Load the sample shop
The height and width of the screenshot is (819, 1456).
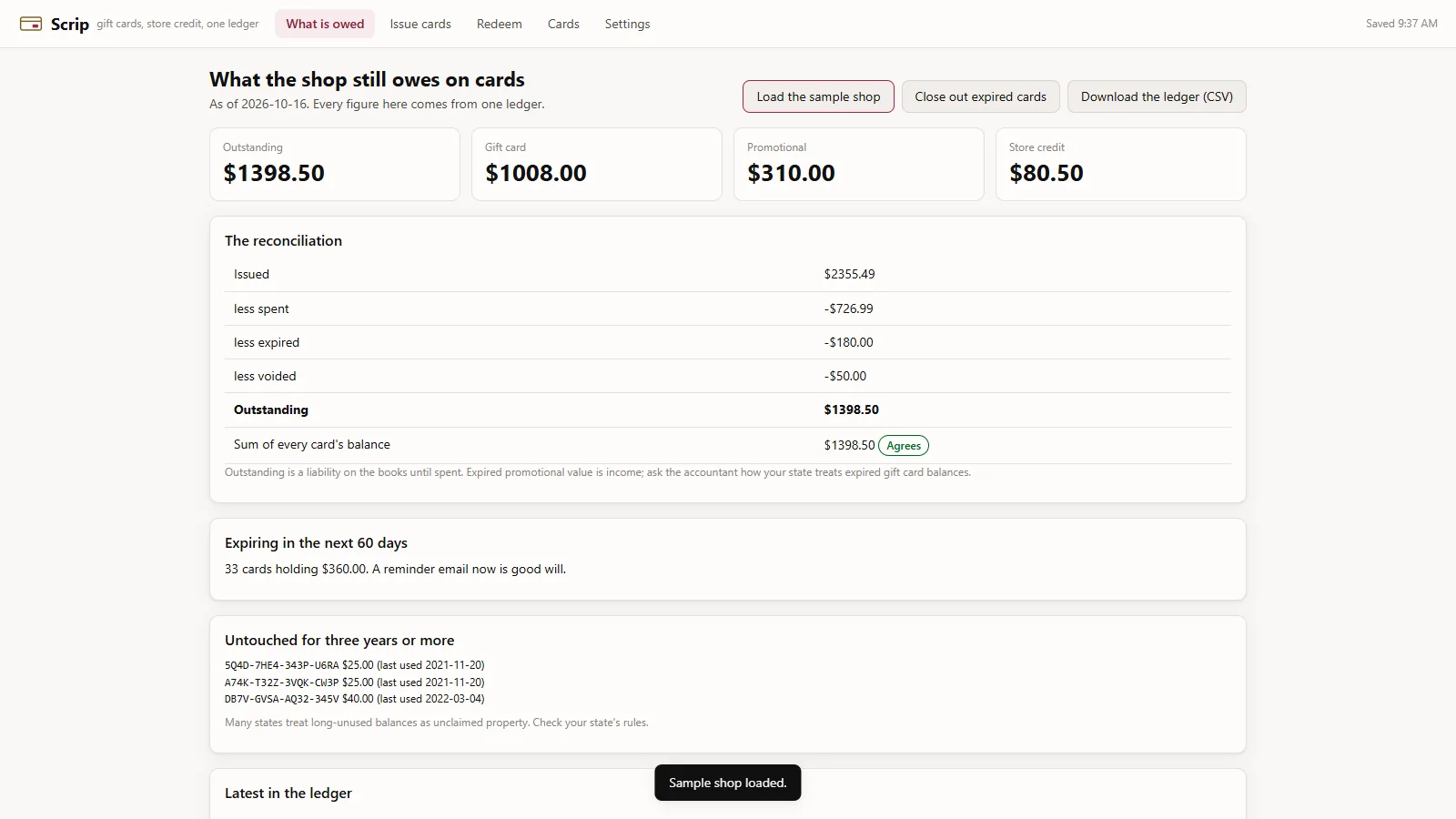point(818,96)
